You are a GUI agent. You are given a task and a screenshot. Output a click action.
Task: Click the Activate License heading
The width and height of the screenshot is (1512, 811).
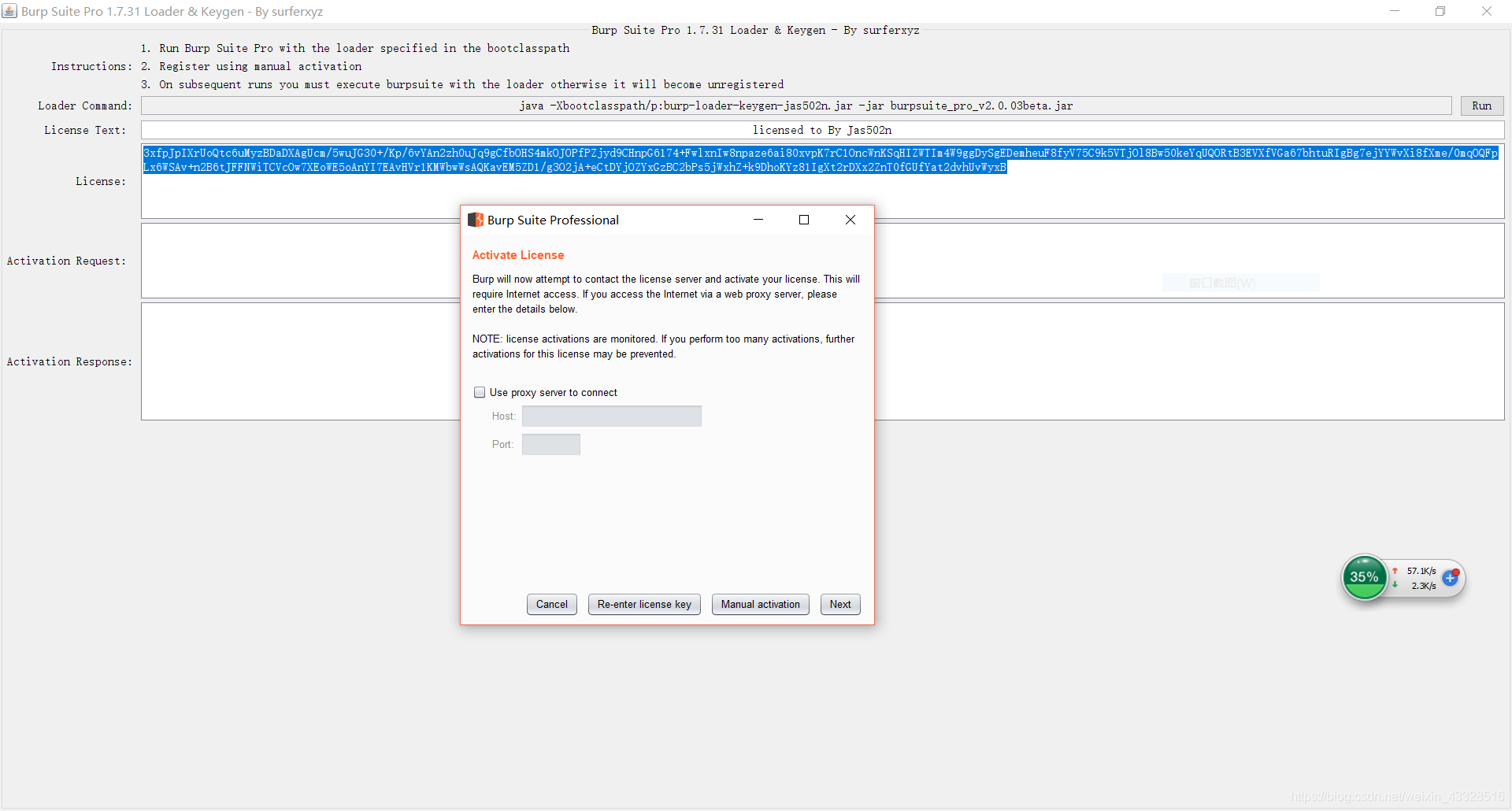(x=518, y=255)
